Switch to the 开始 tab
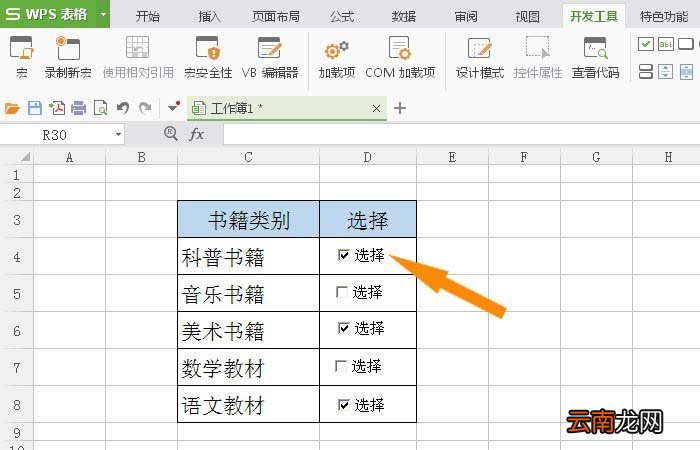700x450 pixels. (148, 17)
